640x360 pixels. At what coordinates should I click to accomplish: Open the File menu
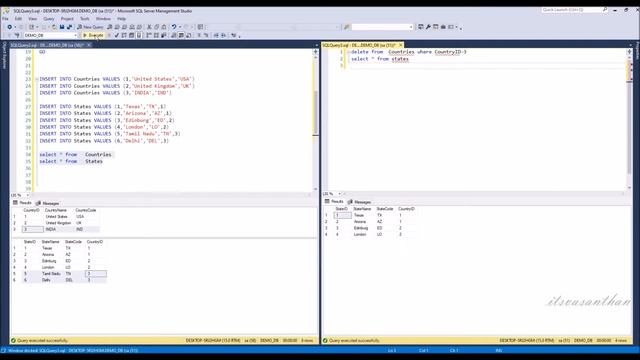pyautogui.click(x=5, y=19)
